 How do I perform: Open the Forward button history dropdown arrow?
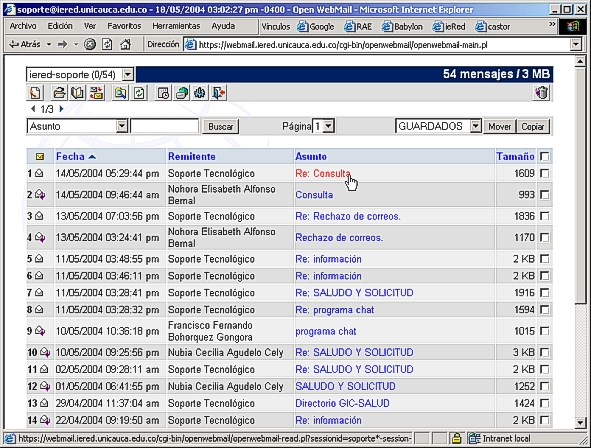76,44
